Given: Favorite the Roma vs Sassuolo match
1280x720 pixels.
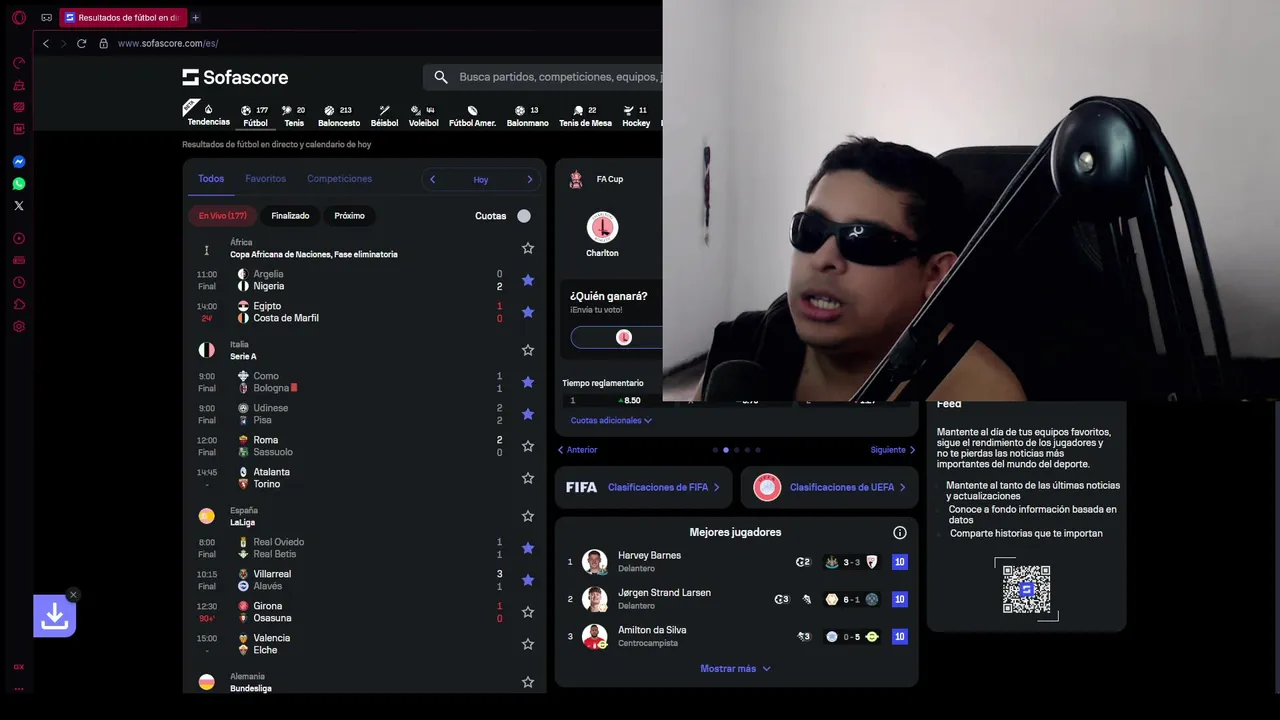Looking at the screenshot, I should [x=528, y=446].
